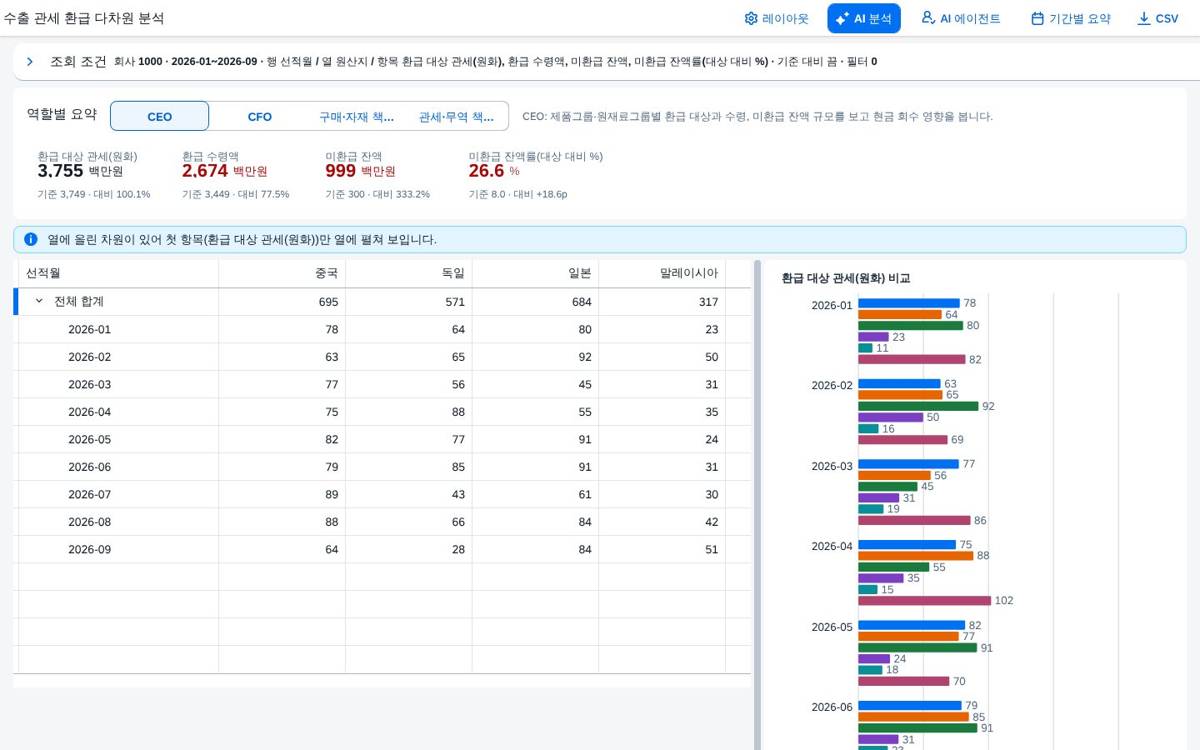Click the purple 50 bar for 2026-02
Image resolution: width=1200 pixels, height=750 pixels.
point(890,417)
